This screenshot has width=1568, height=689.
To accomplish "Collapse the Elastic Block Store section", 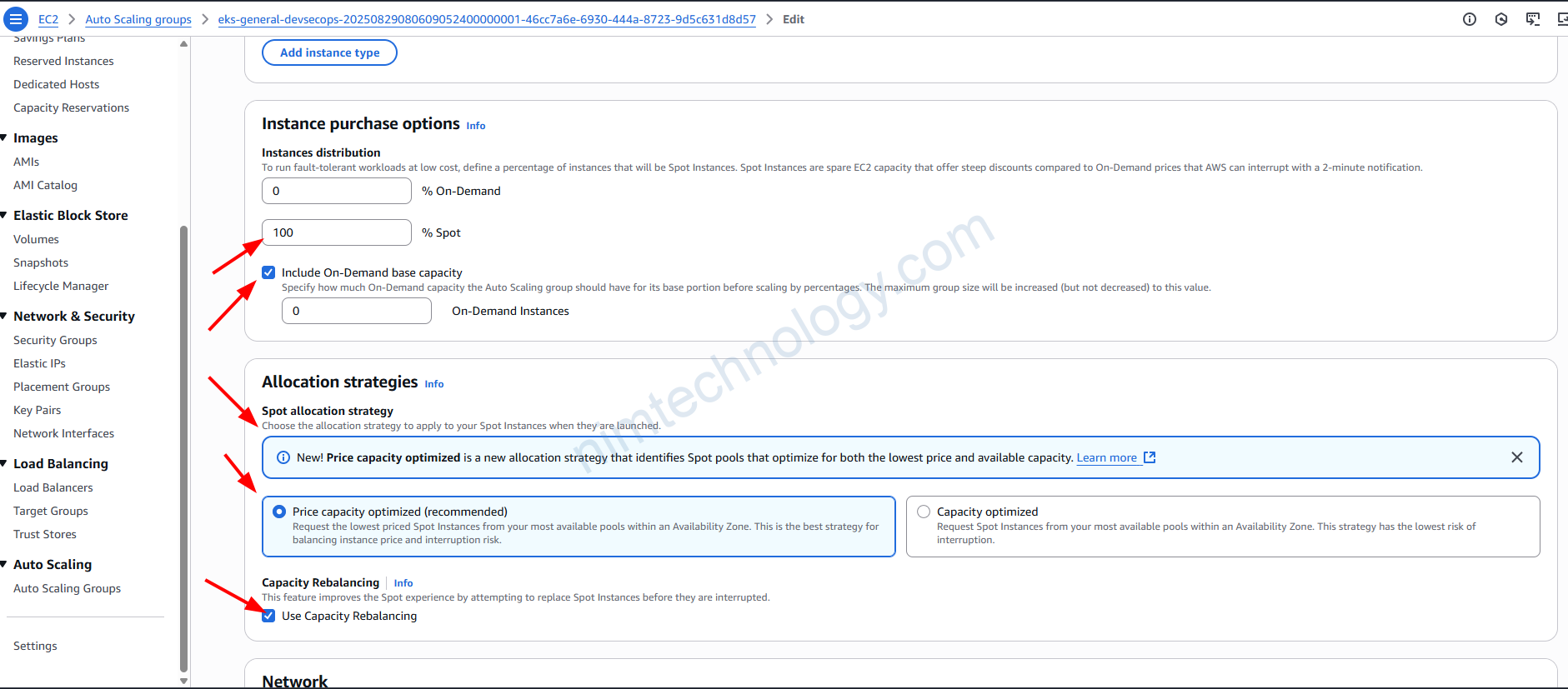I will point(4,215).
